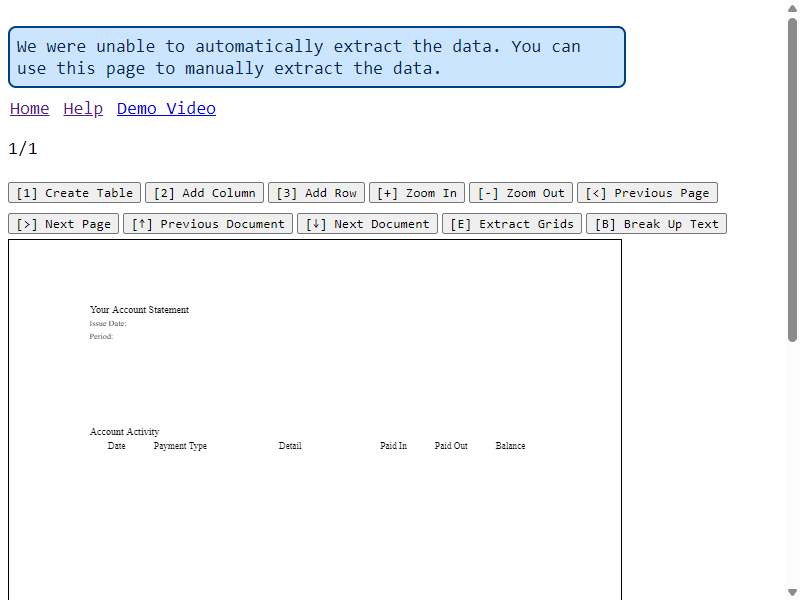Image resolution: width=800 pixels, height=600 pixels.
Task: Click the Balance column header
Action: click(x=510, y=446)
